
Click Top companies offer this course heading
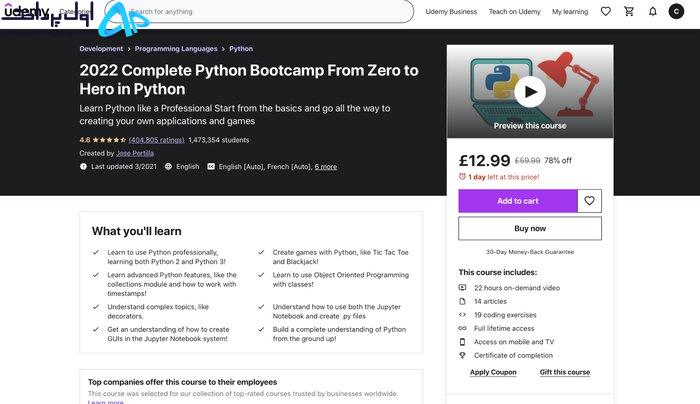[182, 382]
